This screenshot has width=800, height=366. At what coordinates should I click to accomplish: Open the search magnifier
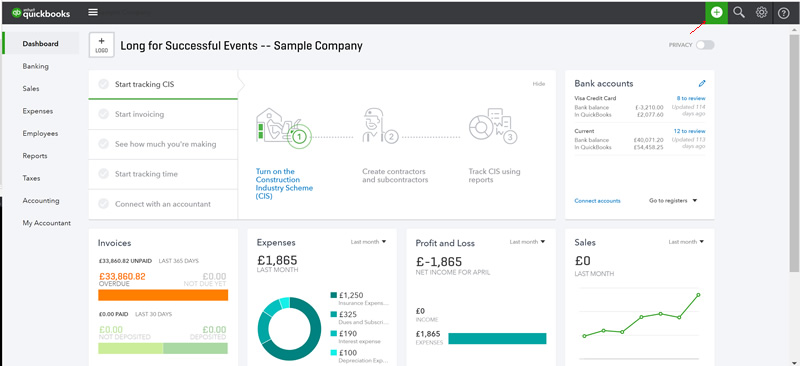pyautogui.click(x=739, y=12)
